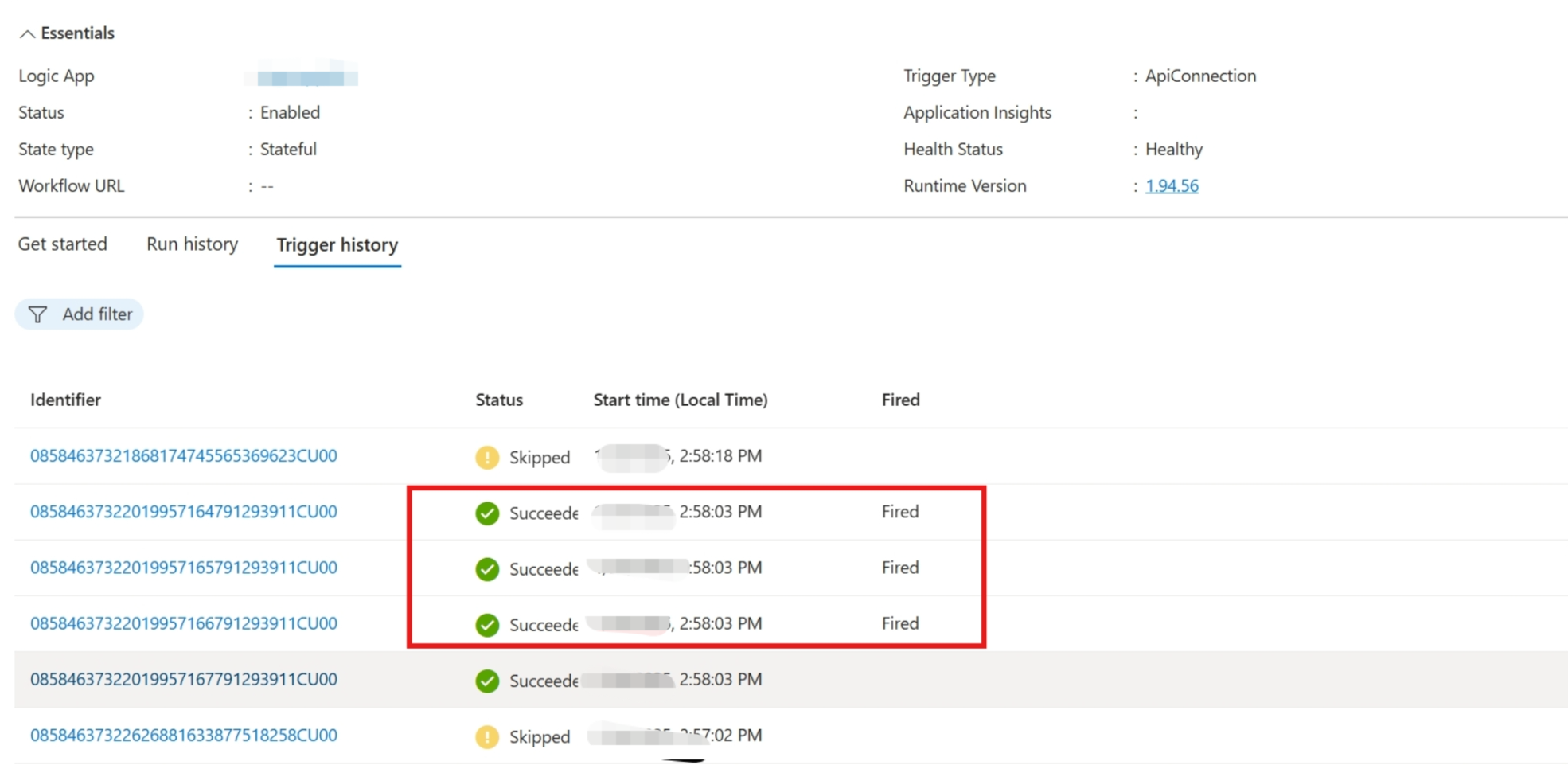This screenshot has height=765, width=1568.
Task: Click green checkmark icon in highlighted gray row
Action: pyautogui.click(x=487, y=681)
